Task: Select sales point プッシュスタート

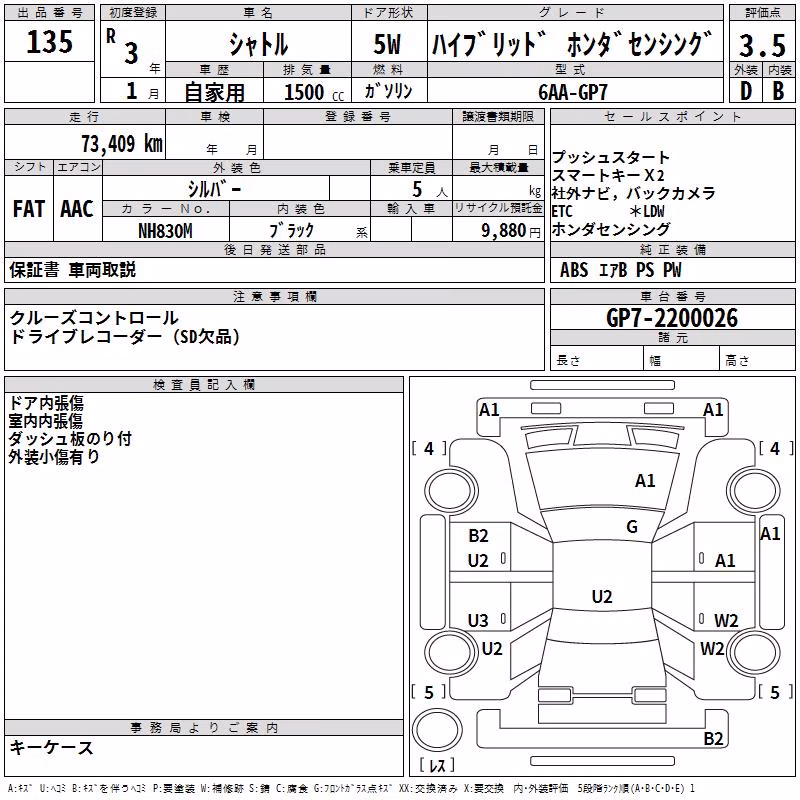Action: coord(611,157)
